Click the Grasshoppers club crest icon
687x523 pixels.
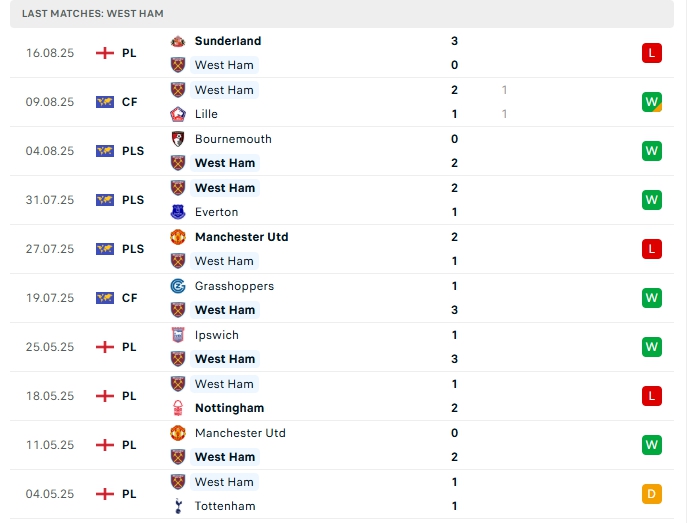click(x=178, y=286)
